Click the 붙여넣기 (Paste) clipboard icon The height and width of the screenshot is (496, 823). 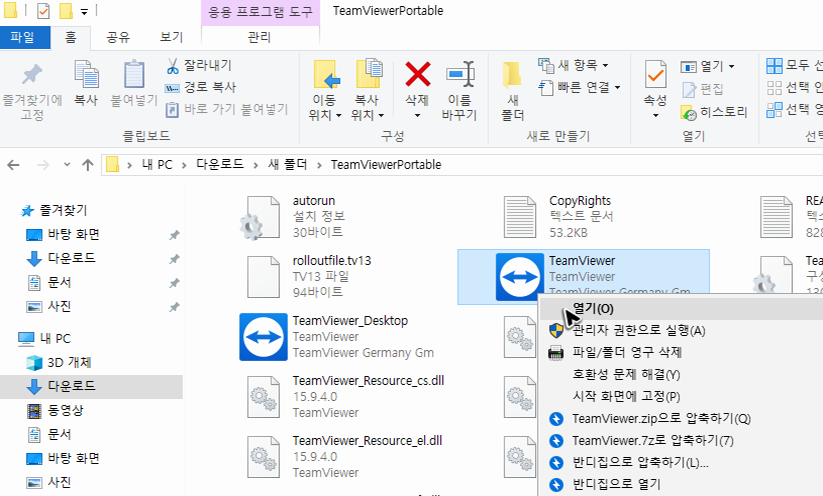point(134,74)
